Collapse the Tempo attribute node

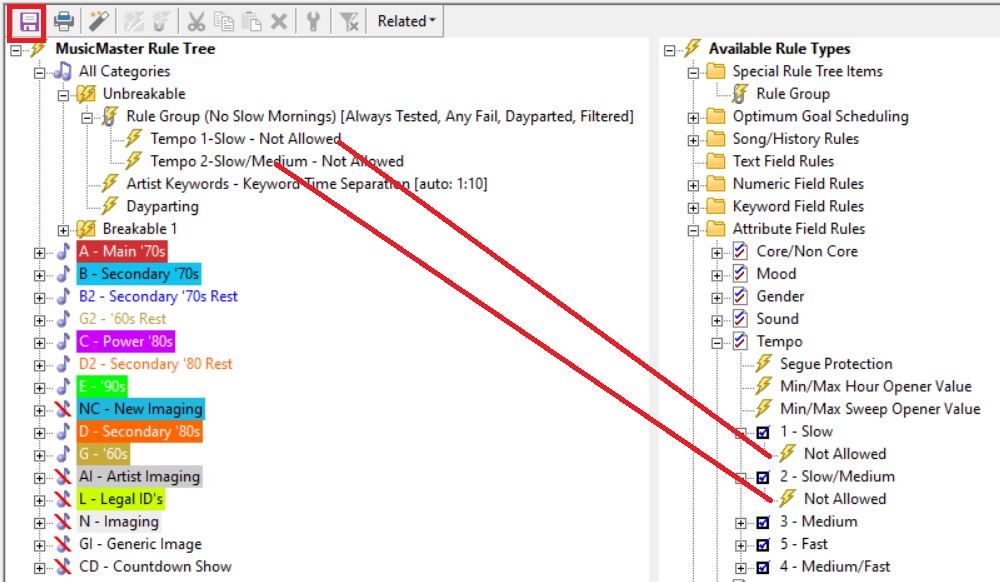coord(717,343)
